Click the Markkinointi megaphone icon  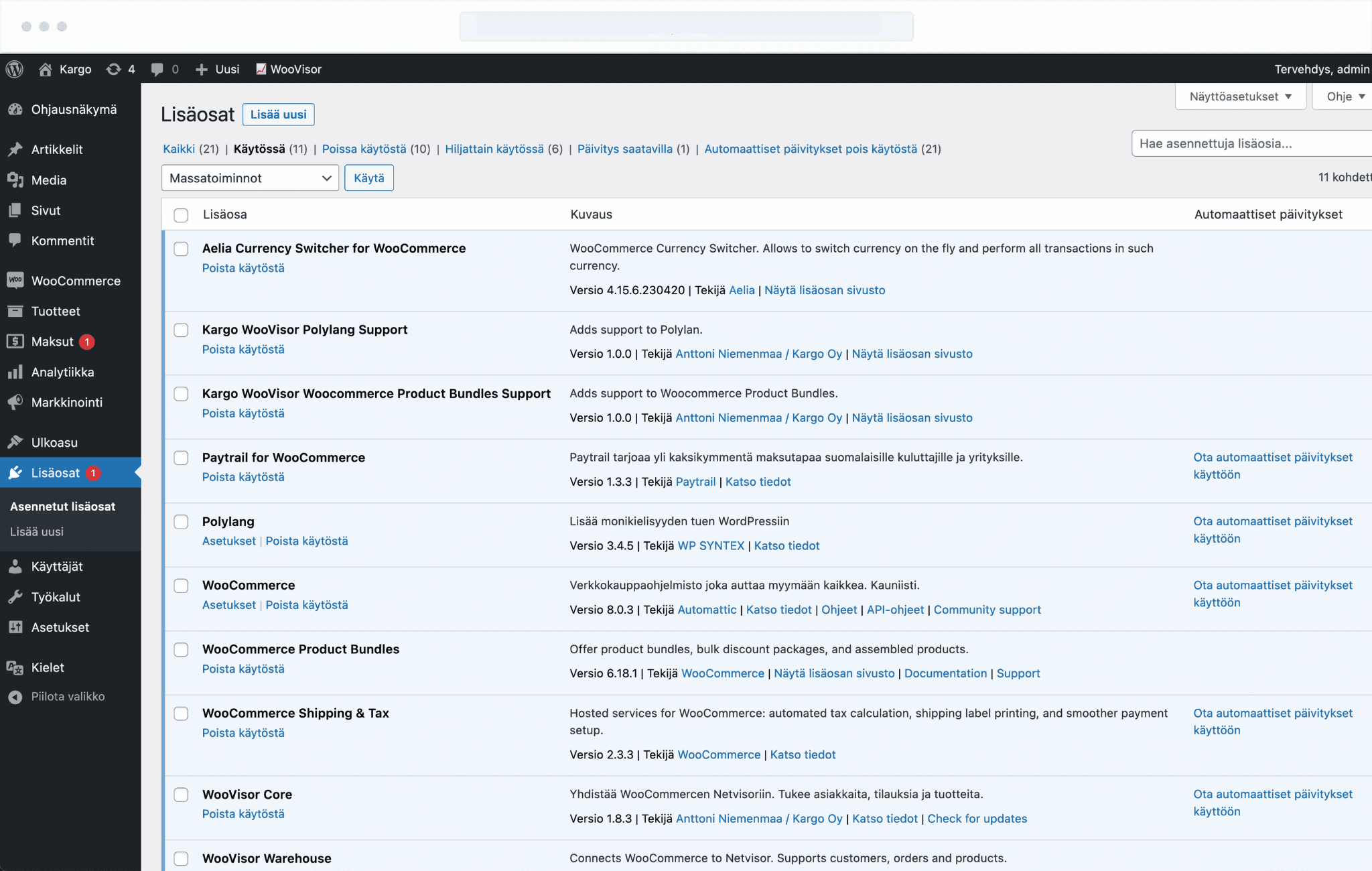coord(15,402)
